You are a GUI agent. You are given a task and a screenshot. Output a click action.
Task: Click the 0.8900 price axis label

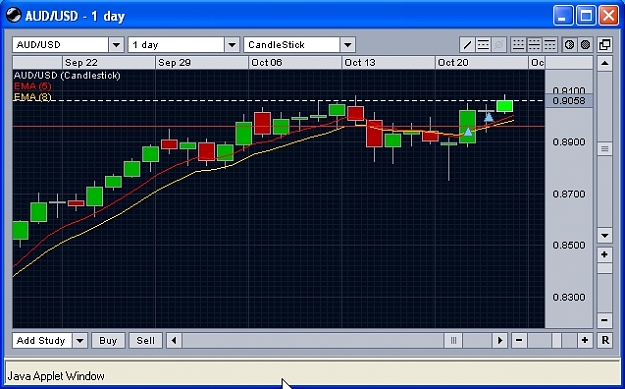click(x=569, y=142)
